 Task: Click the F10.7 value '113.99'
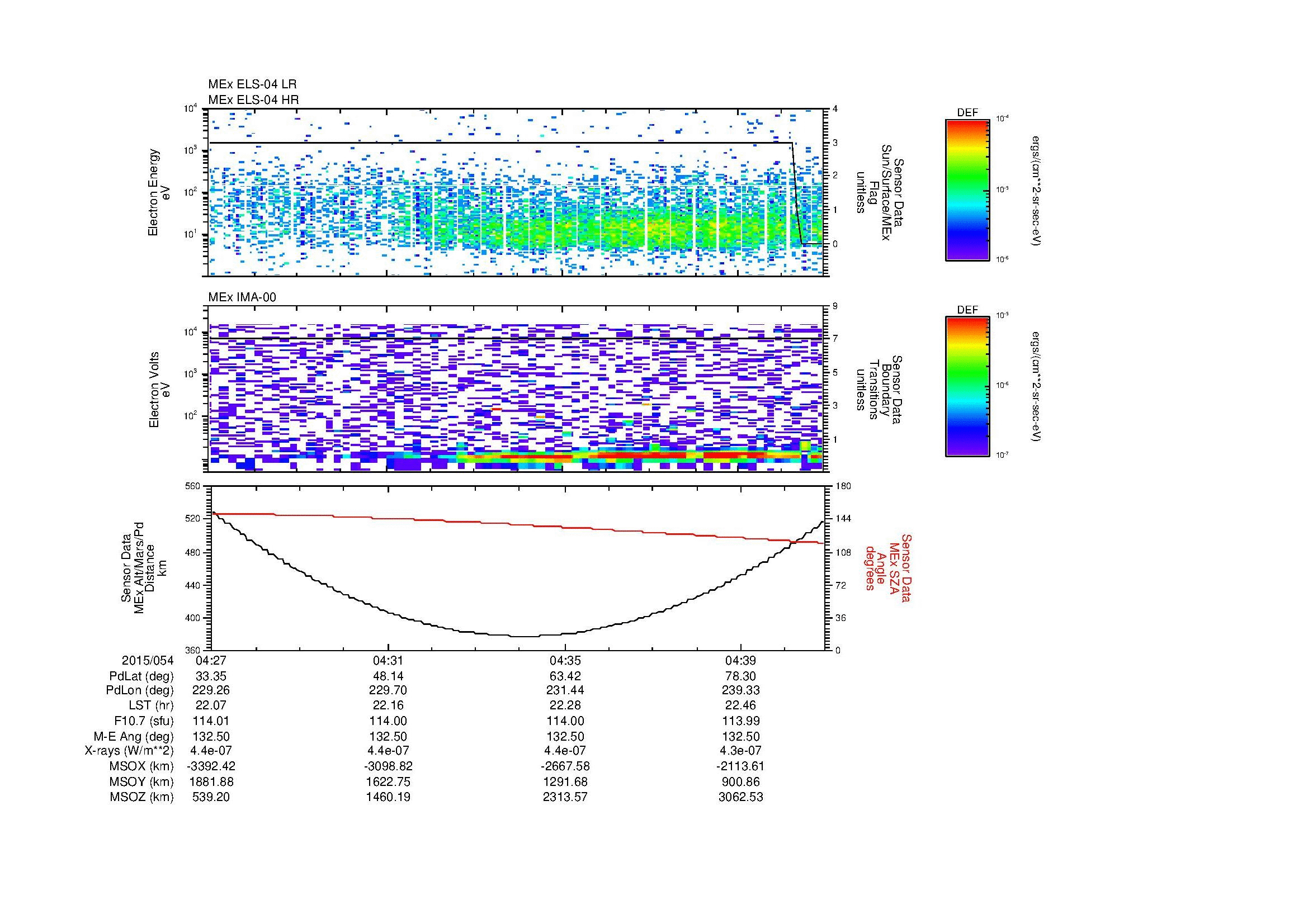(740, 721)
